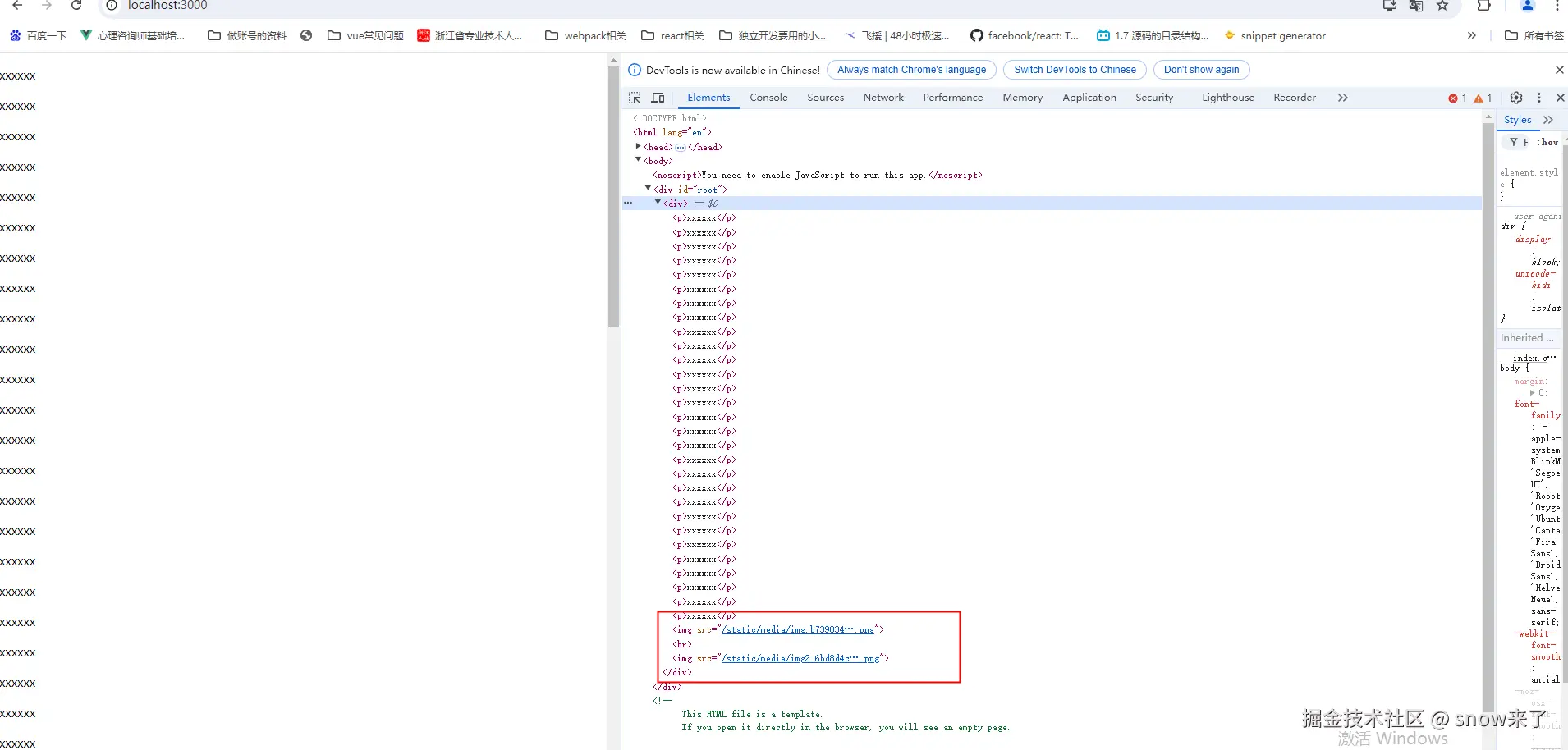Open the 浙江省专业技术人 bookmark
Viewport: 1568px width, 750px height.
coord(470,36)
